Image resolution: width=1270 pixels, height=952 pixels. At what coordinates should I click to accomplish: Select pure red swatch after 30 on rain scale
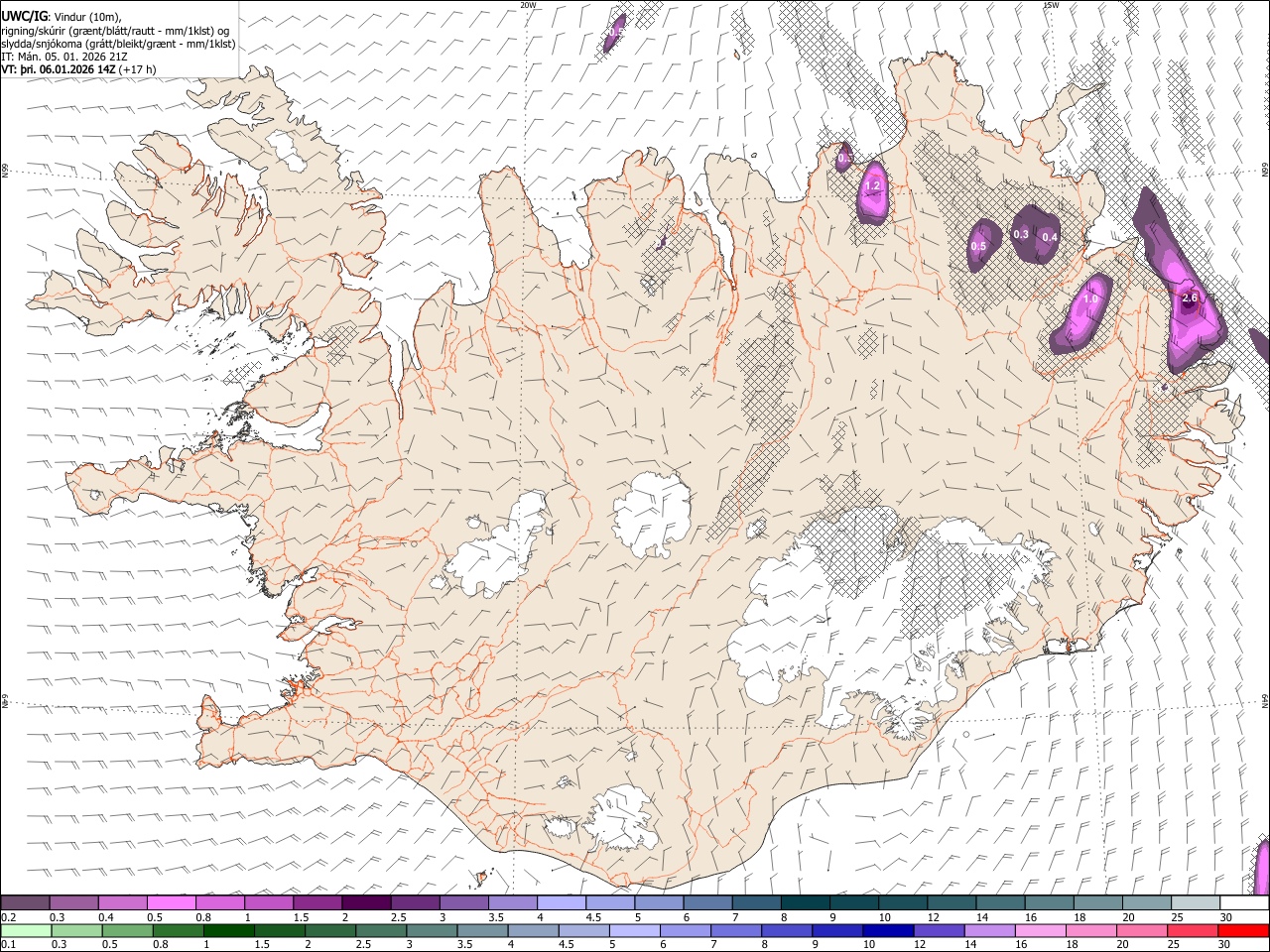click(1241, 930)
